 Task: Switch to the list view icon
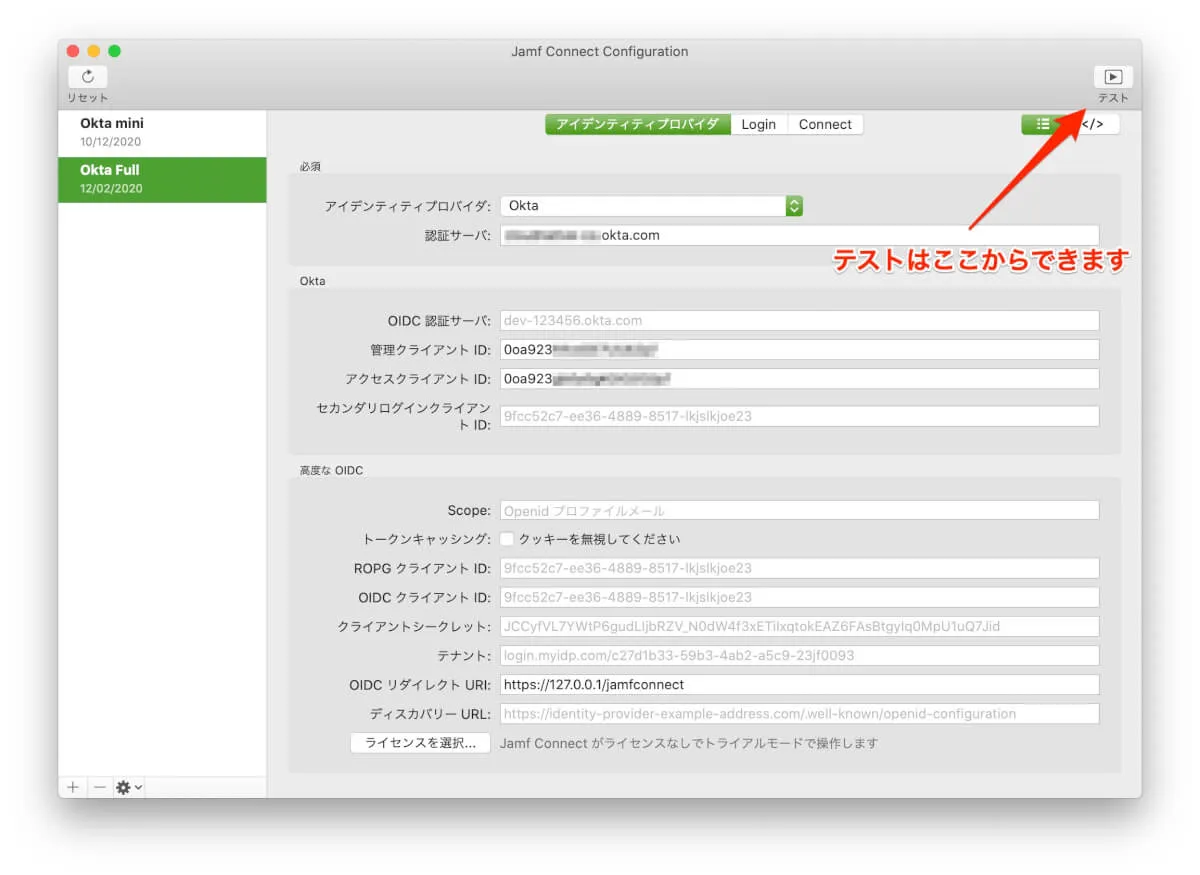(1044, 124)
